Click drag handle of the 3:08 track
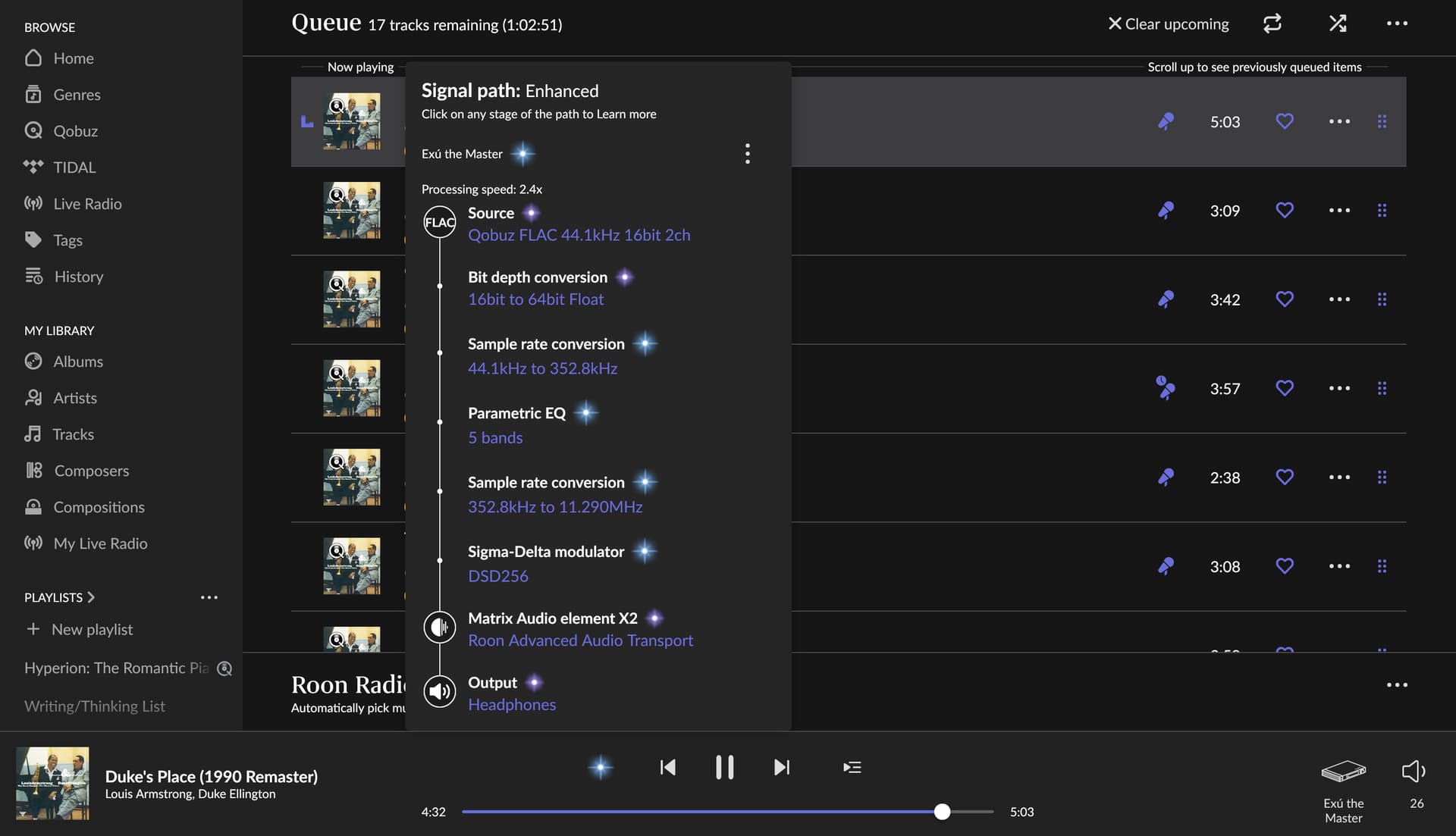 point(1382,566)
